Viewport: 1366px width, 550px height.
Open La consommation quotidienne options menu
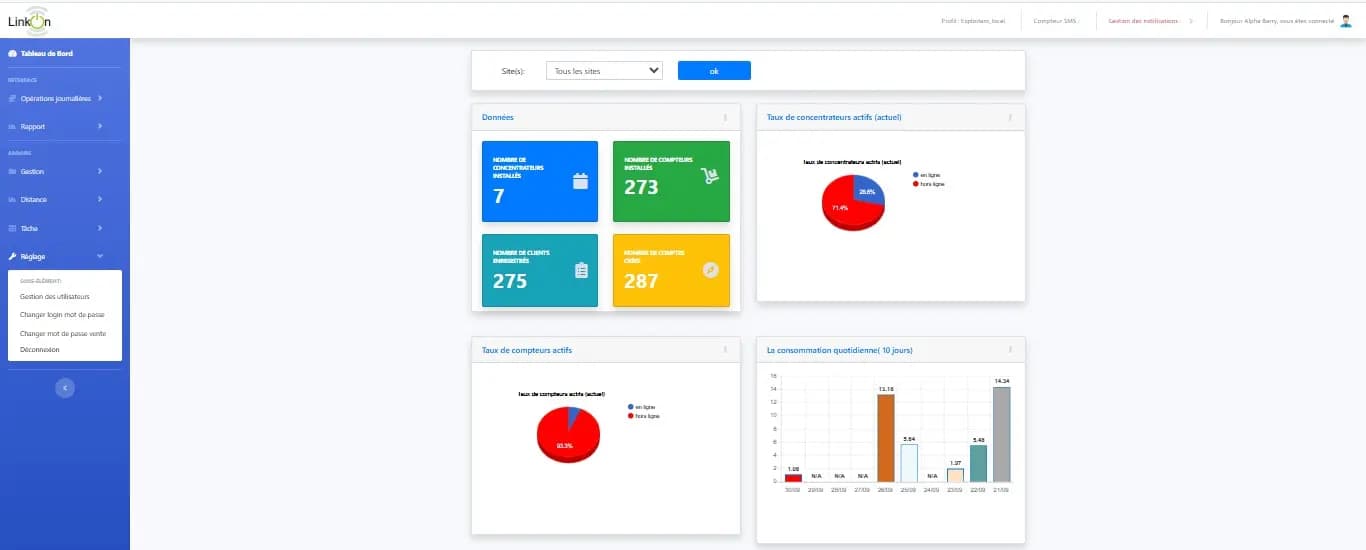click(1010, 350)
